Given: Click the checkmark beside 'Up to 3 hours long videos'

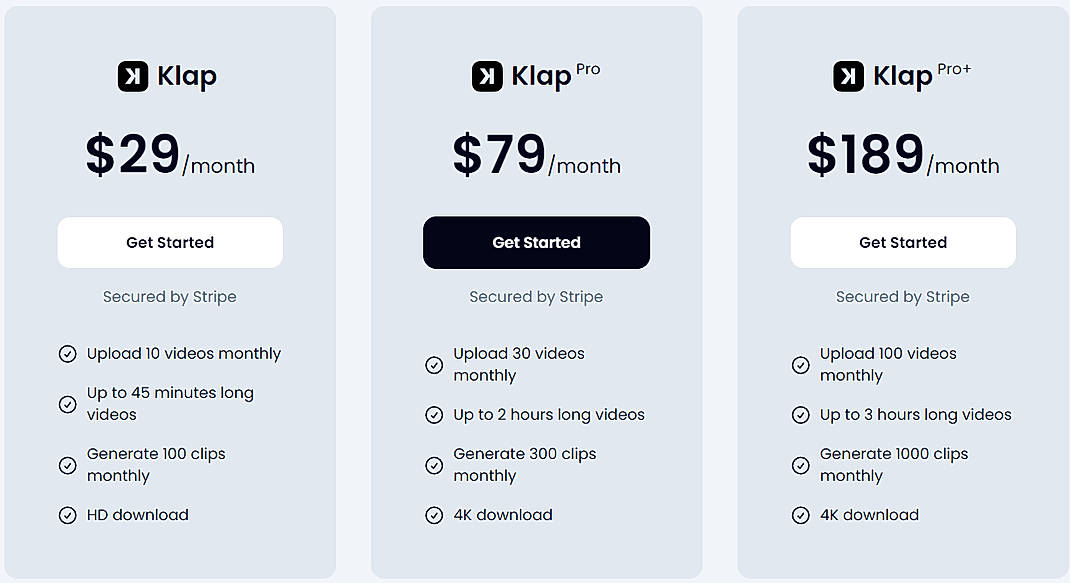Looking at the screenshot, I should (x=800, y=414).
